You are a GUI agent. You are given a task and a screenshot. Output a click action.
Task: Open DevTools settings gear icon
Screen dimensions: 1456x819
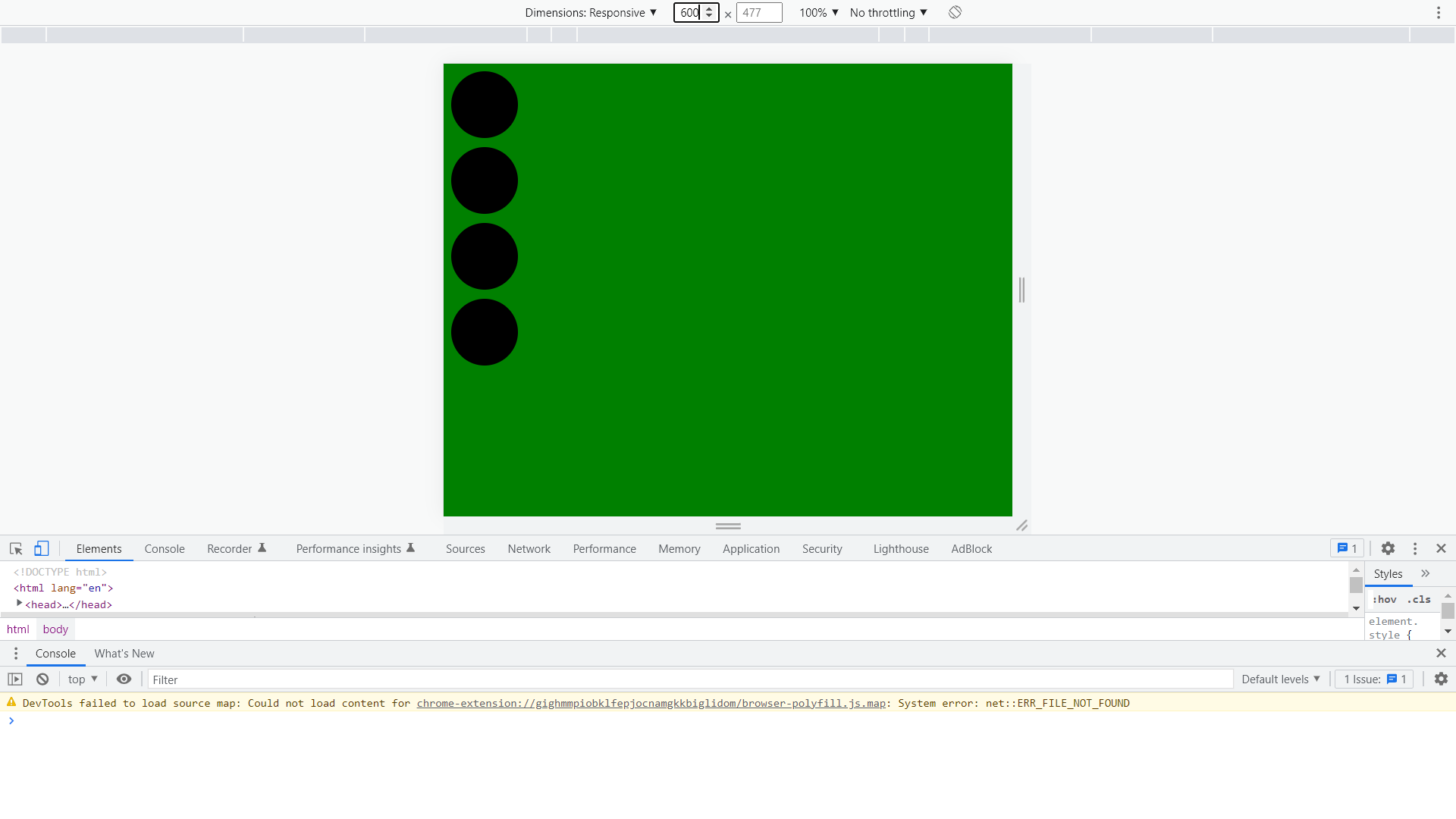(1388, 548)
